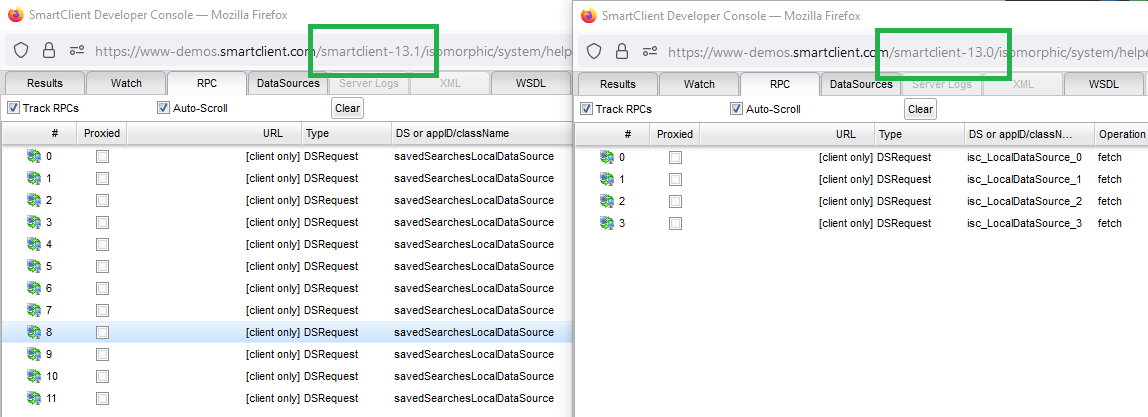Click the RPC icon of row 10 in left window
This screenshot has height=417, width=1148.
[x=34, y=376]
